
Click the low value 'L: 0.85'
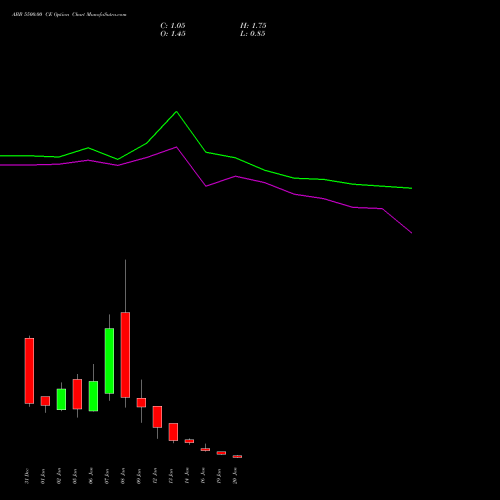[253, 34]
